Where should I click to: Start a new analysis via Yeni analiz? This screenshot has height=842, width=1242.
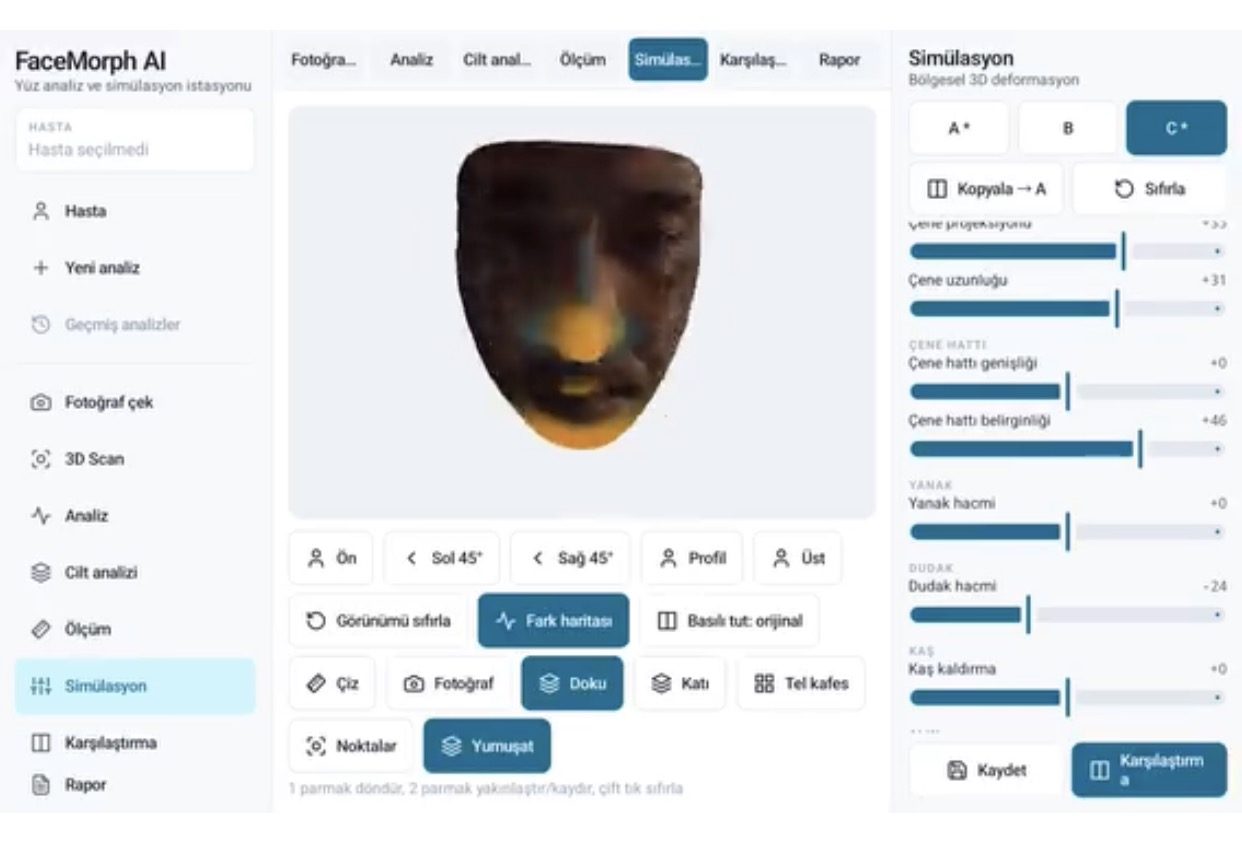click(135, 268)
